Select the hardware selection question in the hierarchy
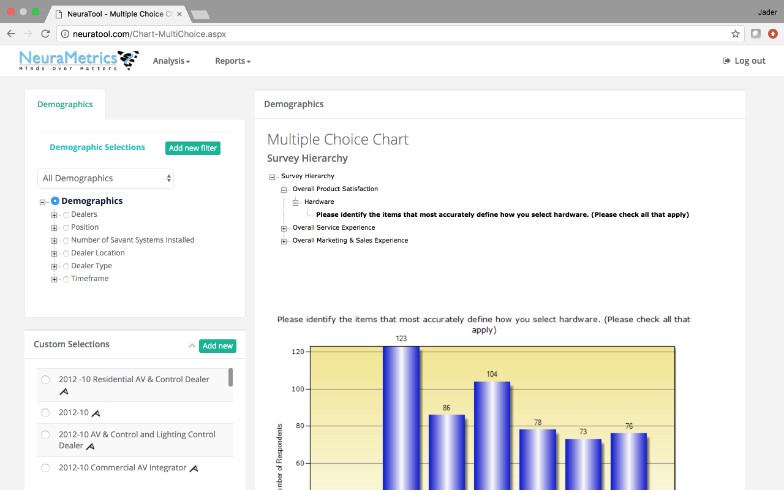The image size is (784, 490). click(x=502, y=214)
